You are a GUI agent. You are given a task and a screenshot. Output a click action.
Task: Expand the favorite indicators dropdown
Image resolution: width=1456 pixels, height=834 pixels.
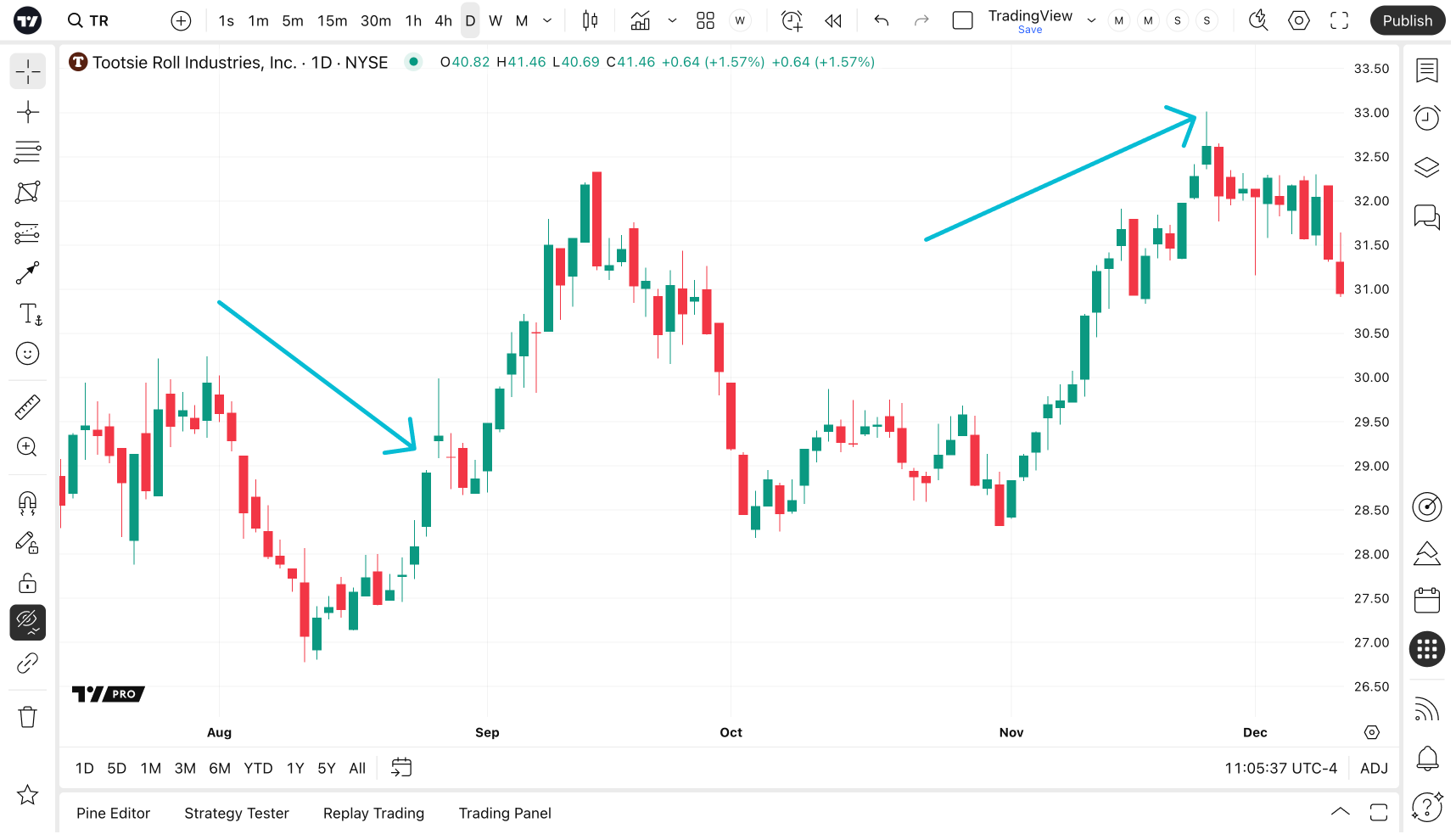point(672,20)
